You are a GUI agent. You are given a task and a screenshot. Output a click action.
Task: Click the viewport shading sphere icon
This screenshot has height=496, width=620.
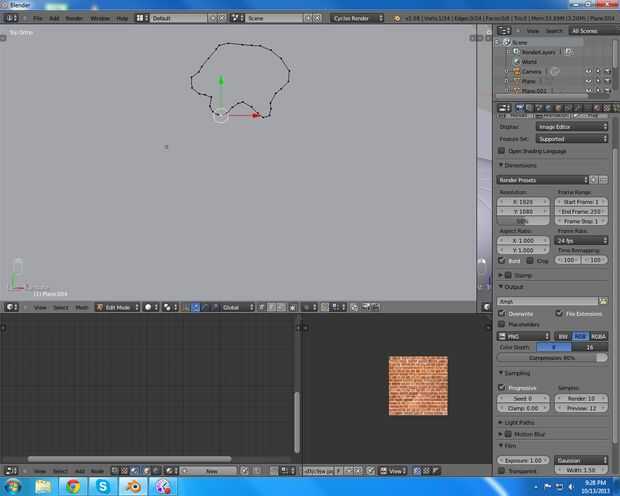pyautogui.click(x=151, y=307)
